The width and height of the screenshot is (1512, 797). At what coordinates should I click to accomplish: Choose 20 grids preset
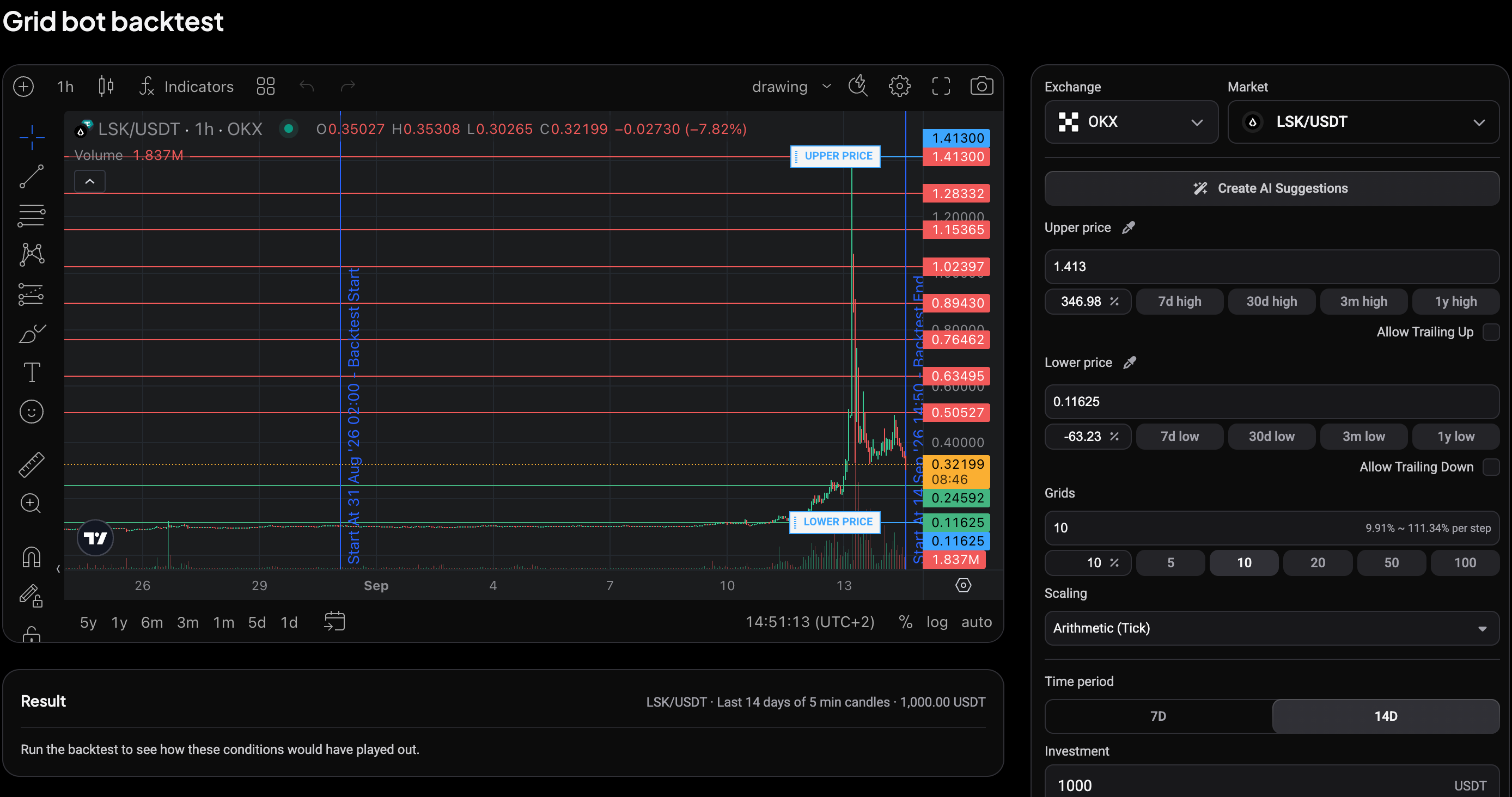tap(1318, 563)
